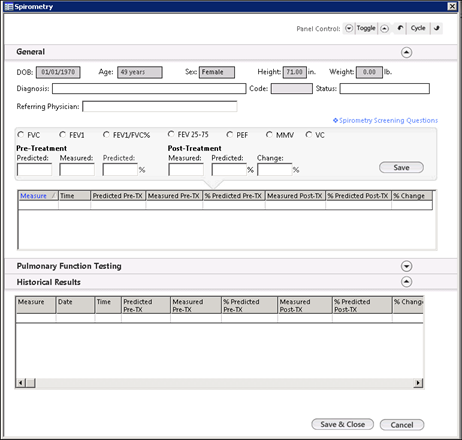Sort by the Measure column header
The image size is (462, 440).
pos(38,196)
